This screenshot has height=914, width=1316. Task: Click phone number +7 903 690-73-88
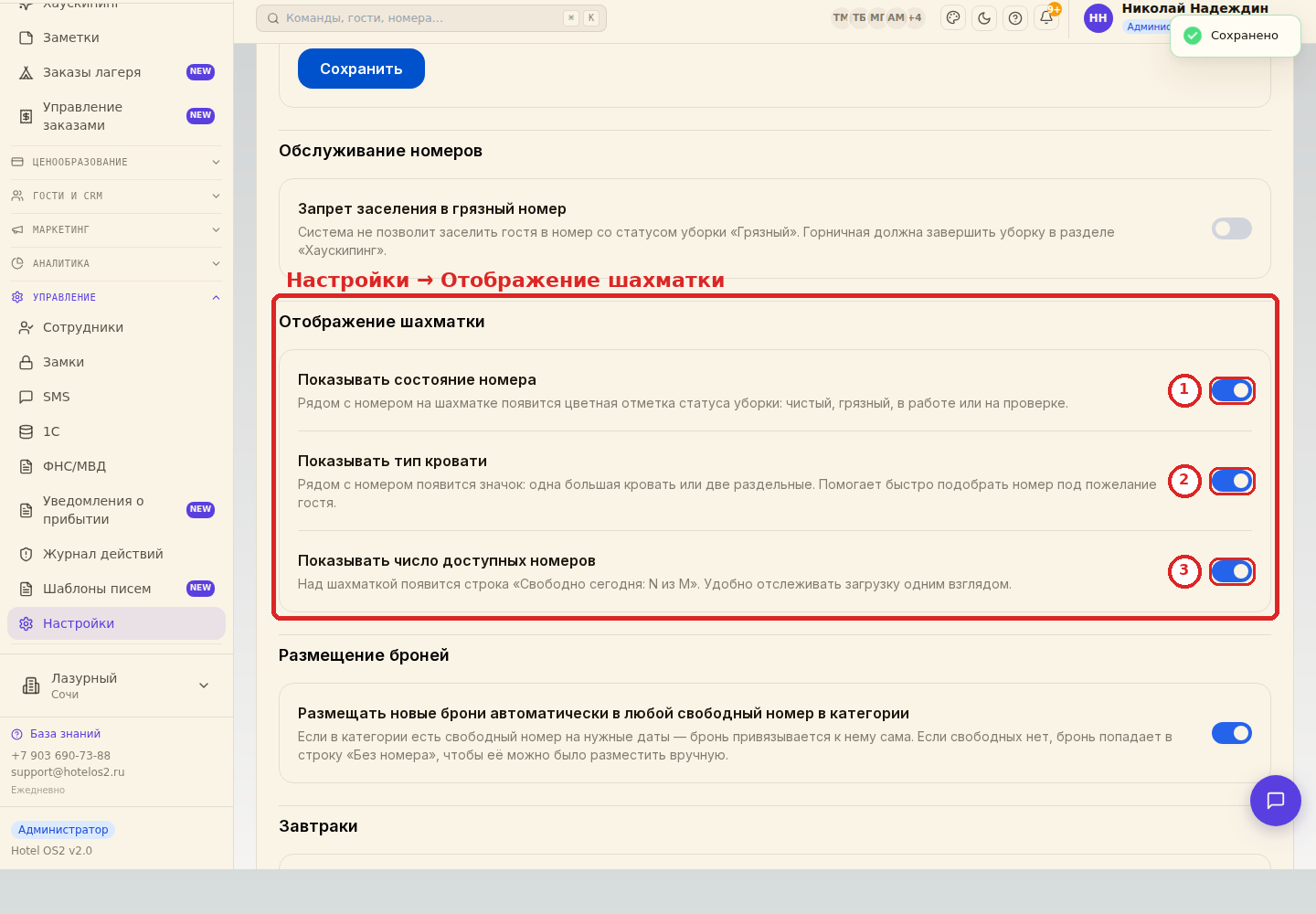coord(60,756)
